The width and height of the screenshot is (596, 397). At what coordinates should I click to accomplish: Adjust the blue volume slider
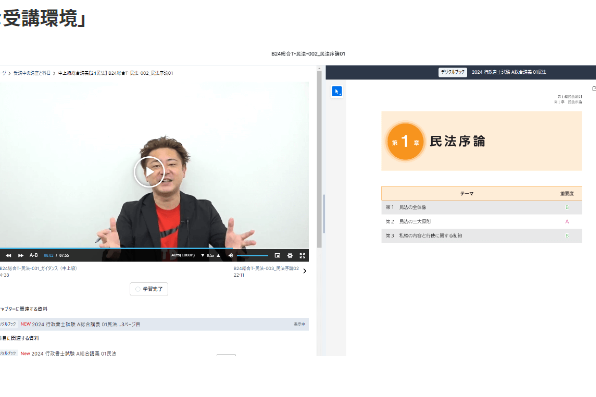coord(252,256)
